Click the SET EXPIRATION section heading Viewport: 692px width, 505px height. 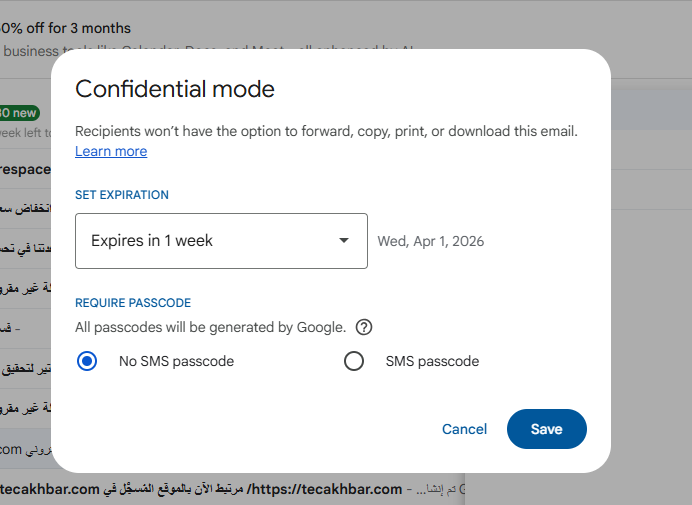coord(122,195)
